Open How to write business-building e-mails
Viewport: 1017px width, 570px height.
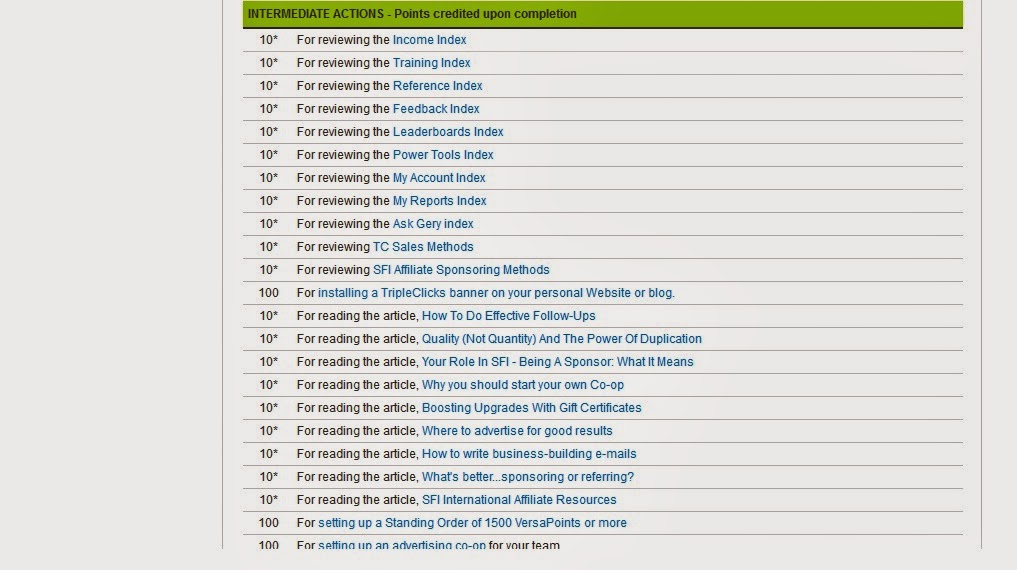click(529, 454)
